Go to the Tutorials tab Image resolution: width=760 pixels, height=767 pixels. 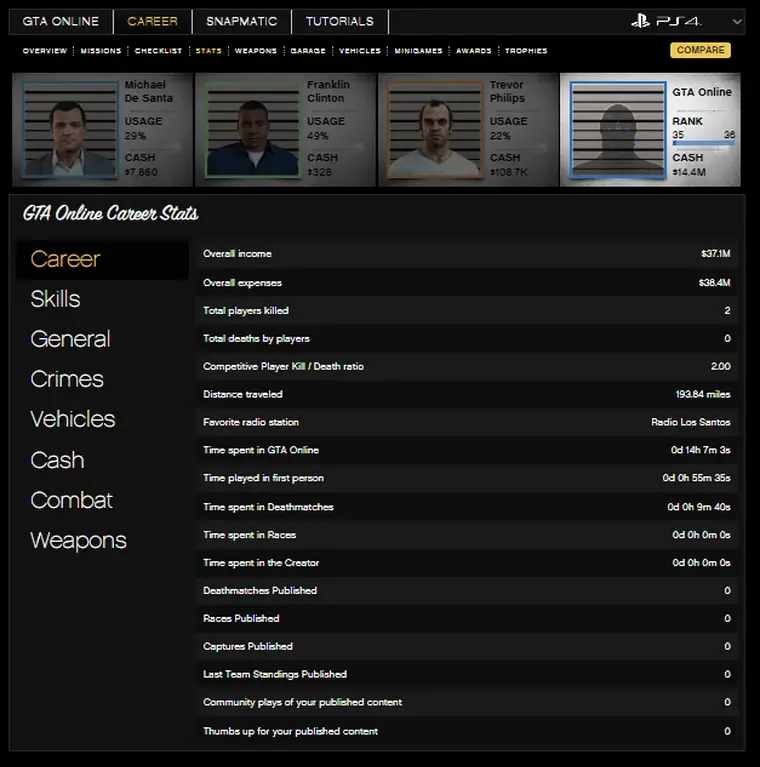pos(340,22)
